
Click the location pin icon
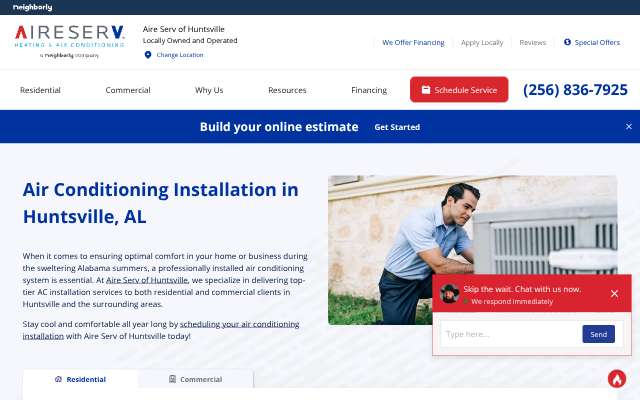(148, 55)
